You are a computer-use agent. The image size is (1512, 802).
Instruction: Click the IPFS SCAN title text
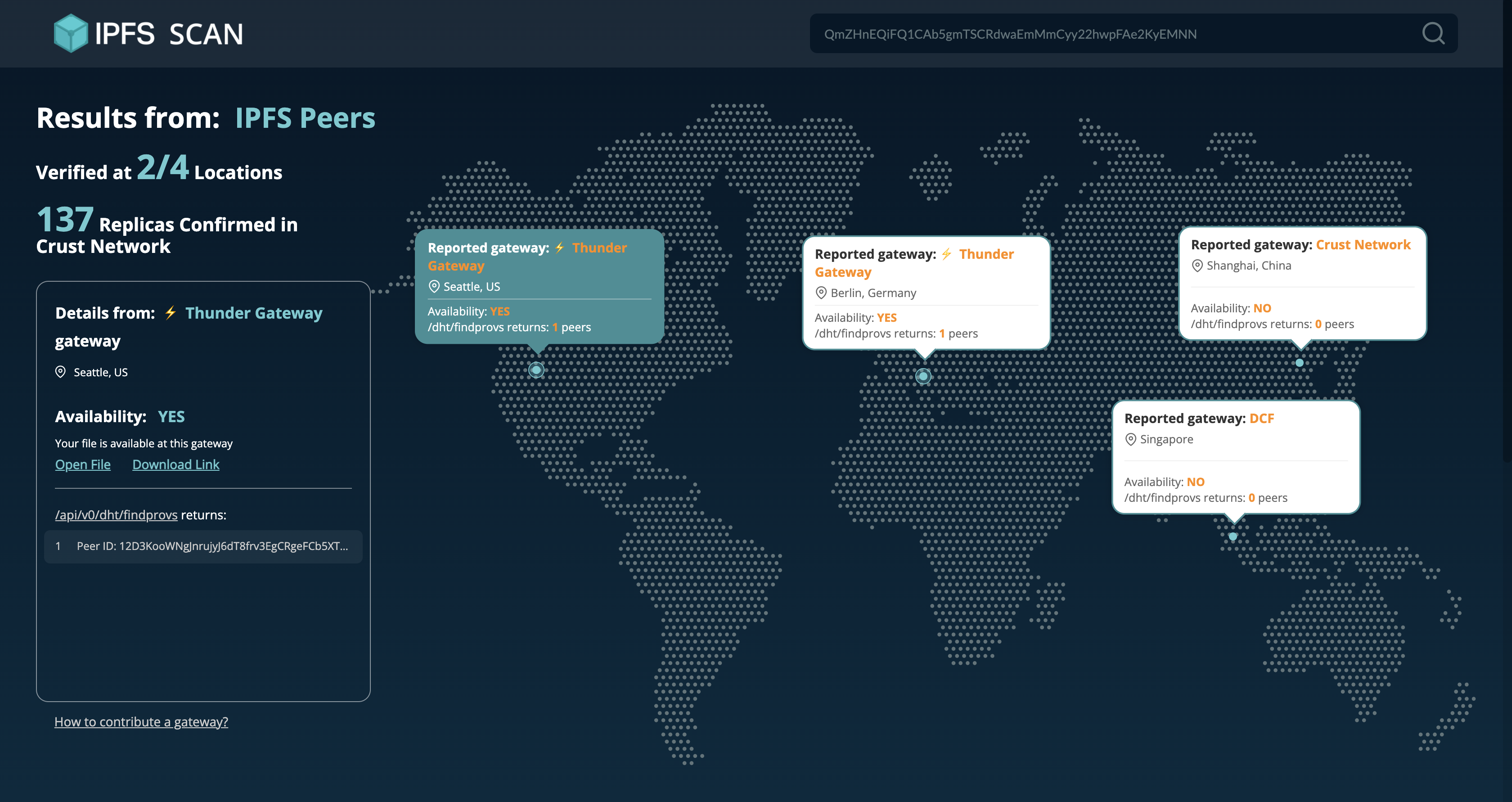click(169, 34)
